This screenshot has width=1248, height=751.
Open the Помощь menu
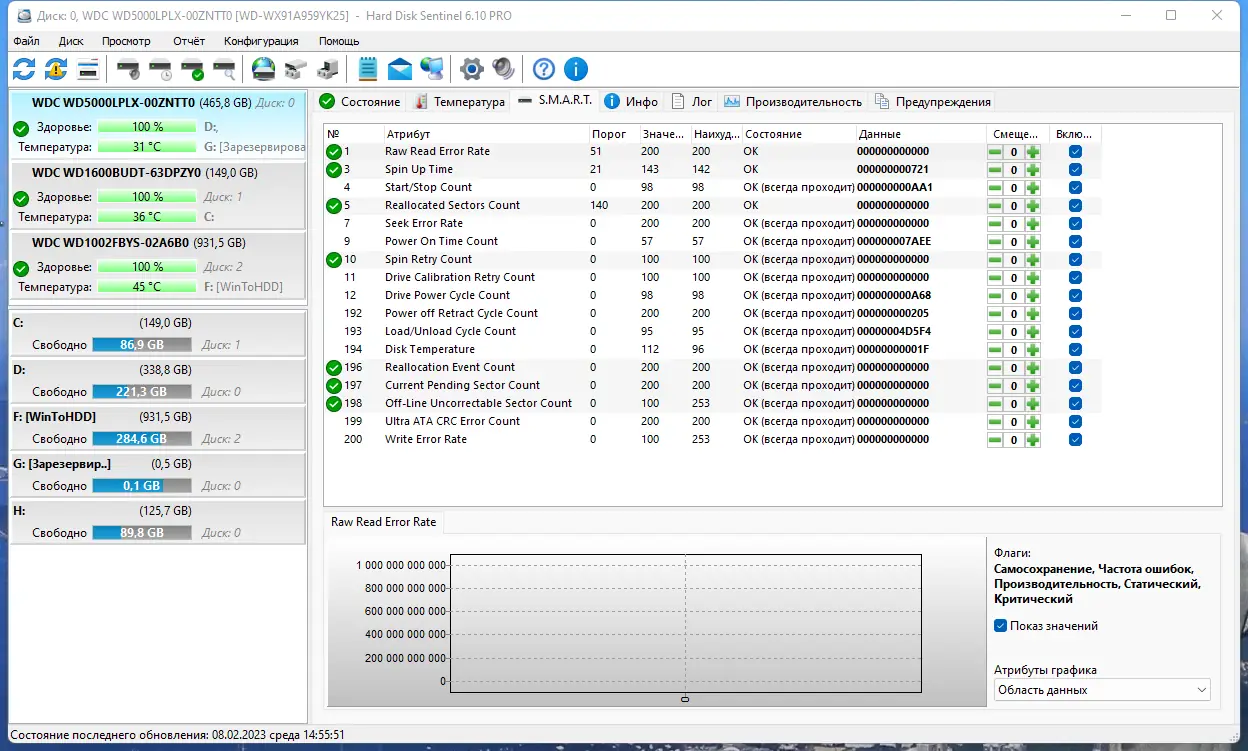(339, 41)
